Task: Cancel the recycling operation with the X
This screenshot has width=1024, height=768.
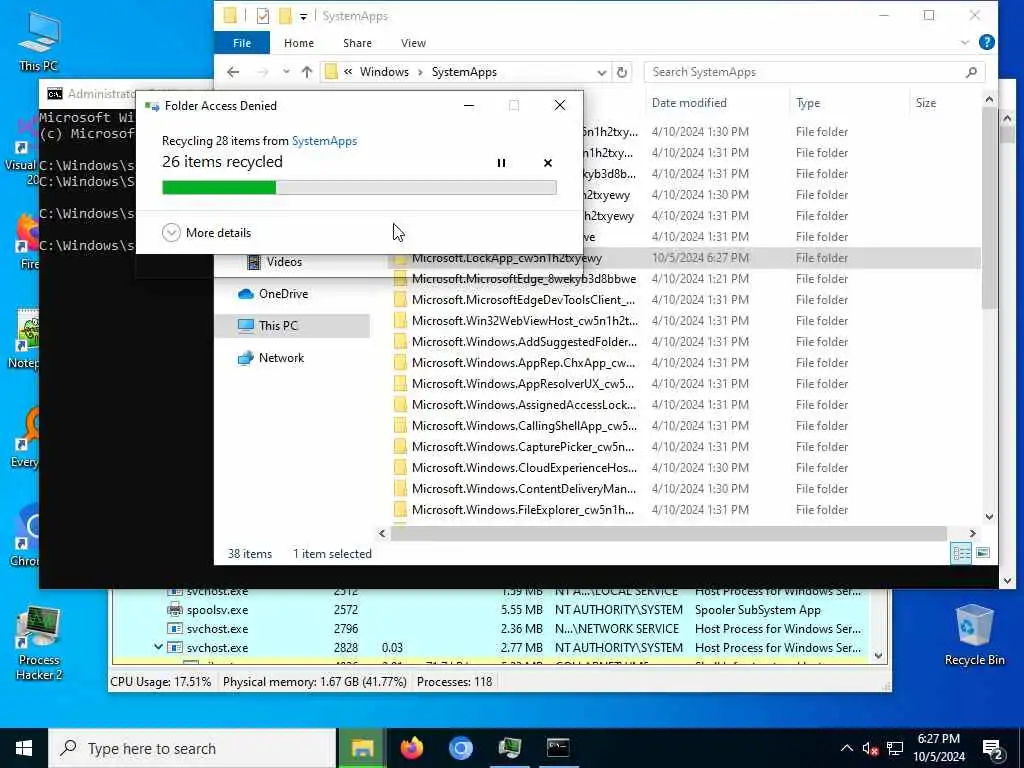Action: pyautogui.click(x=548, y=163)
